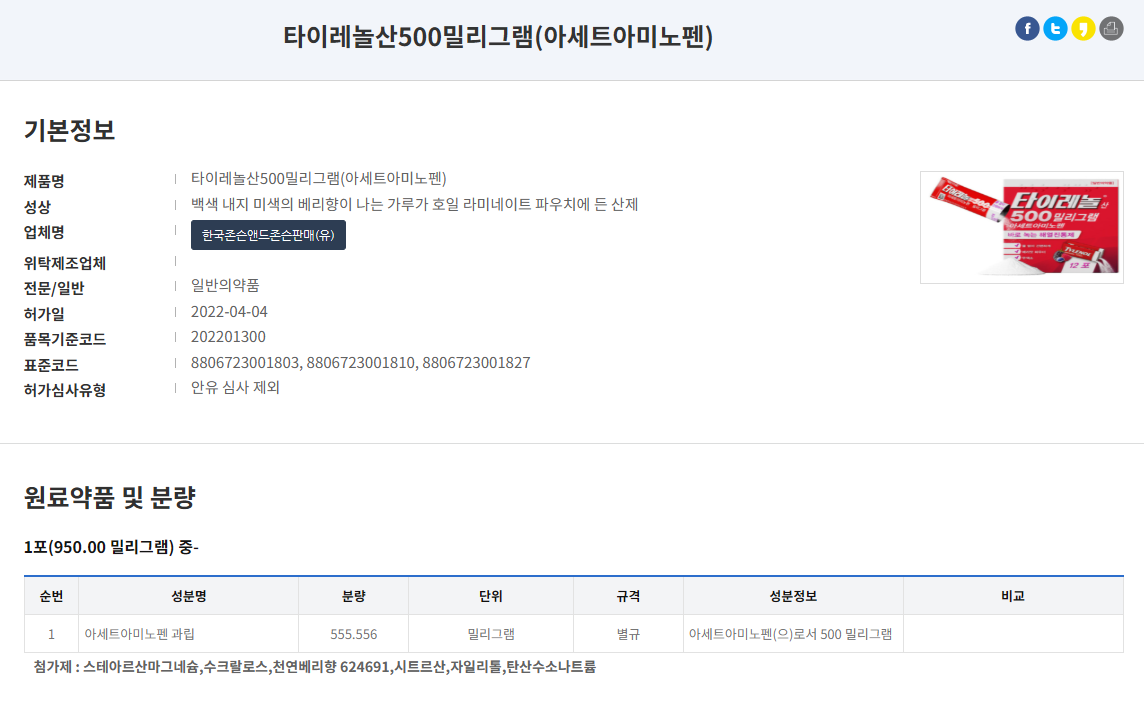Screen dimensions: 1144x705
Task: Click the 1포(950.00 밀리그램) 중- text
Action: tap(111, 547)
